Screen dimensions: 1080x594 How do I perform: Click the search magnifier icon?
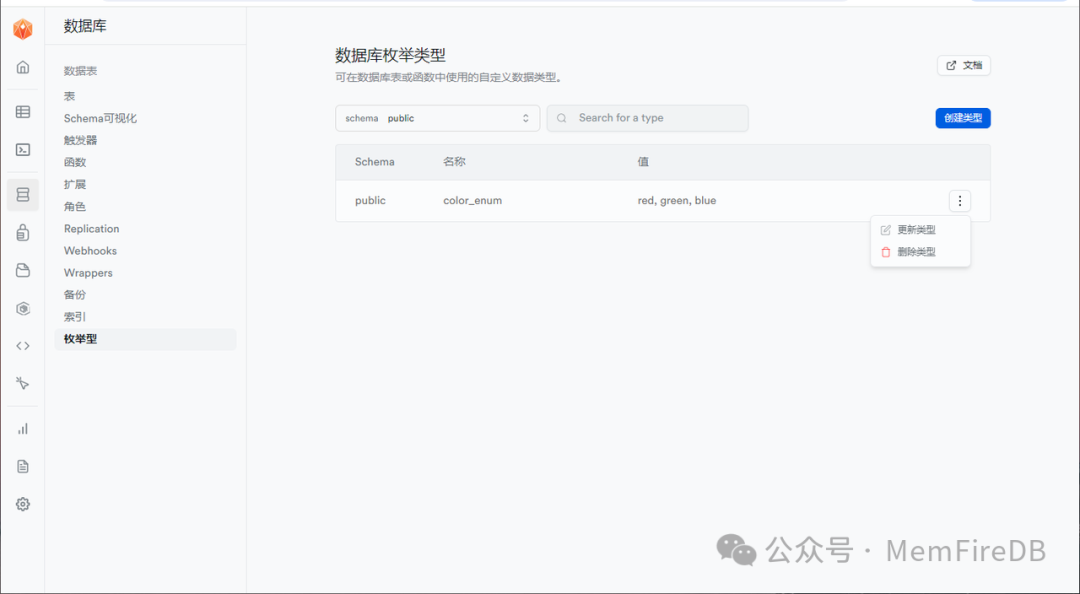coord(562,118)
